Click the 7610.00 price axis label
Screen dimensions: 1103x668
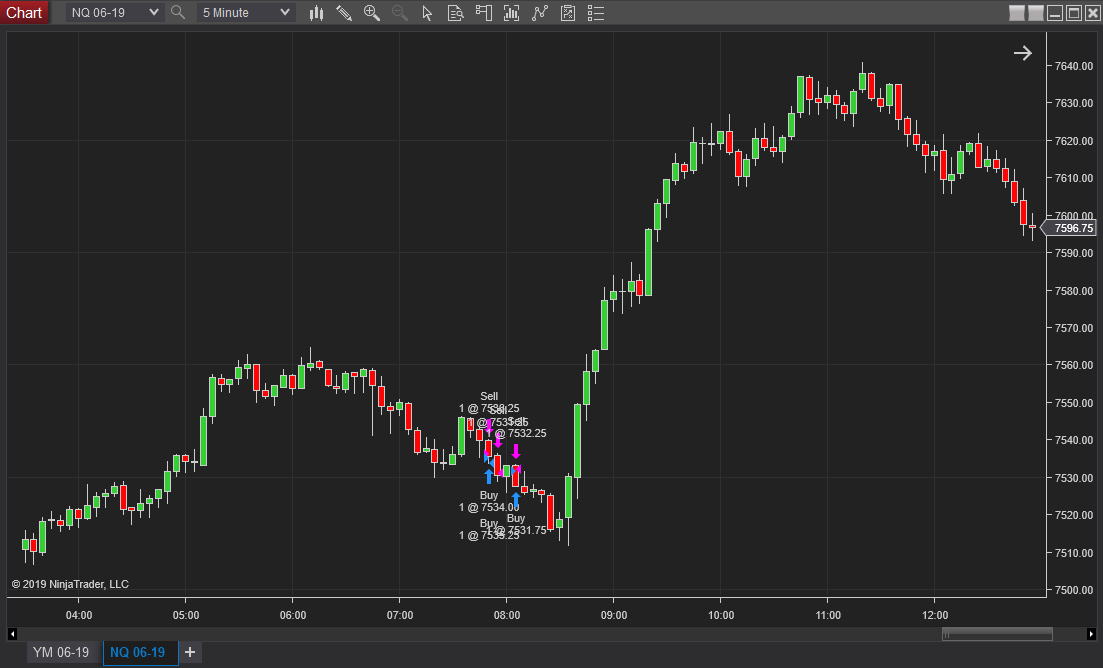click(x=1073, y=178)
